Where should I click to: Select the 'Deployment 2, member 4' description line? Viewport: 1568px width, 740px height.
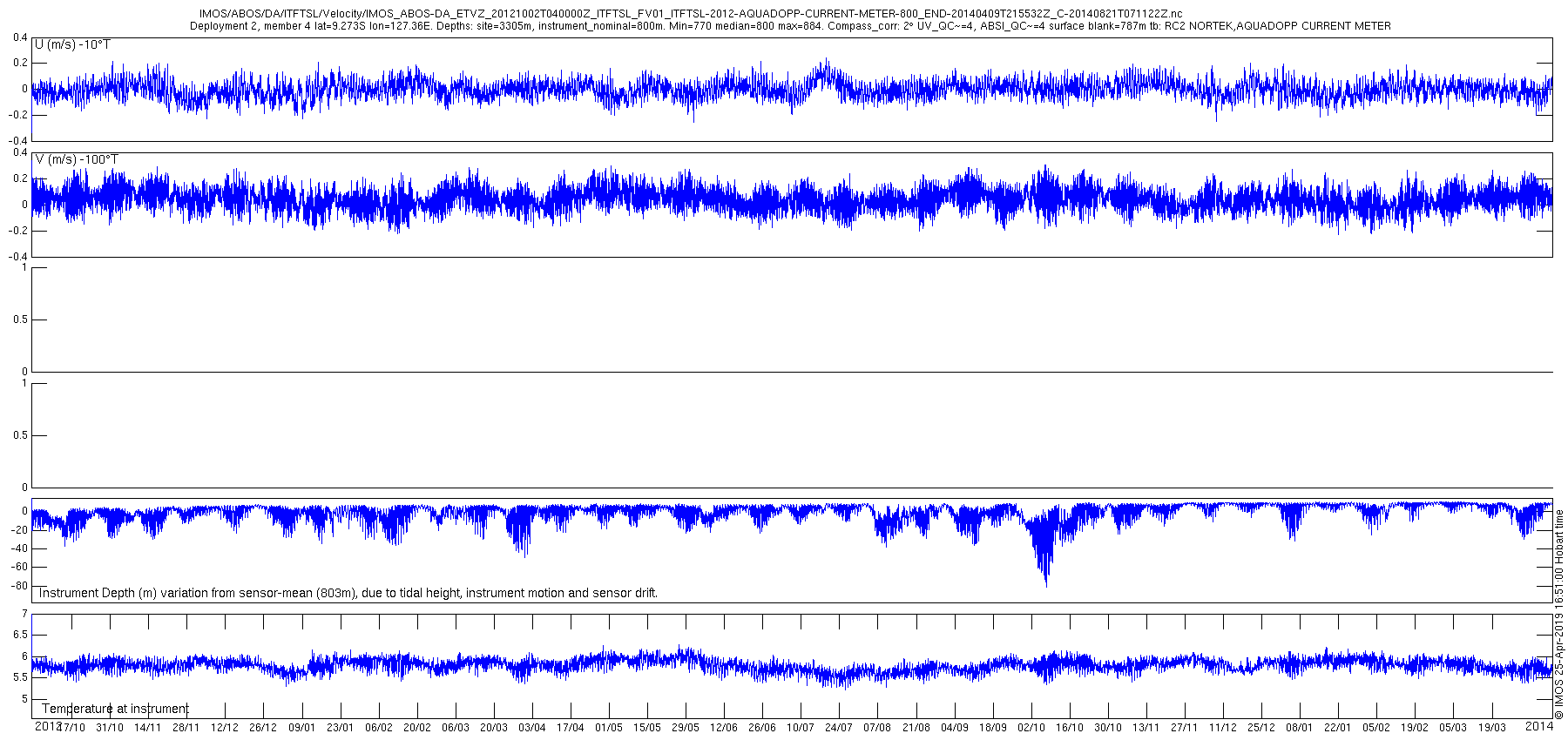click(x=790, y=26)
